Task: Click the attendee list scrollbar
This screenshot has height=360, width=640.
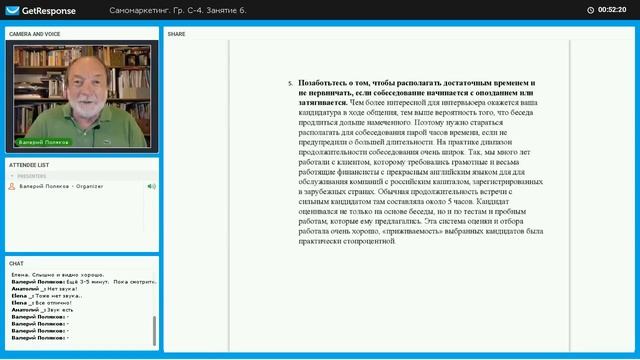Action: pyautogui.click(x=144, y=212)
